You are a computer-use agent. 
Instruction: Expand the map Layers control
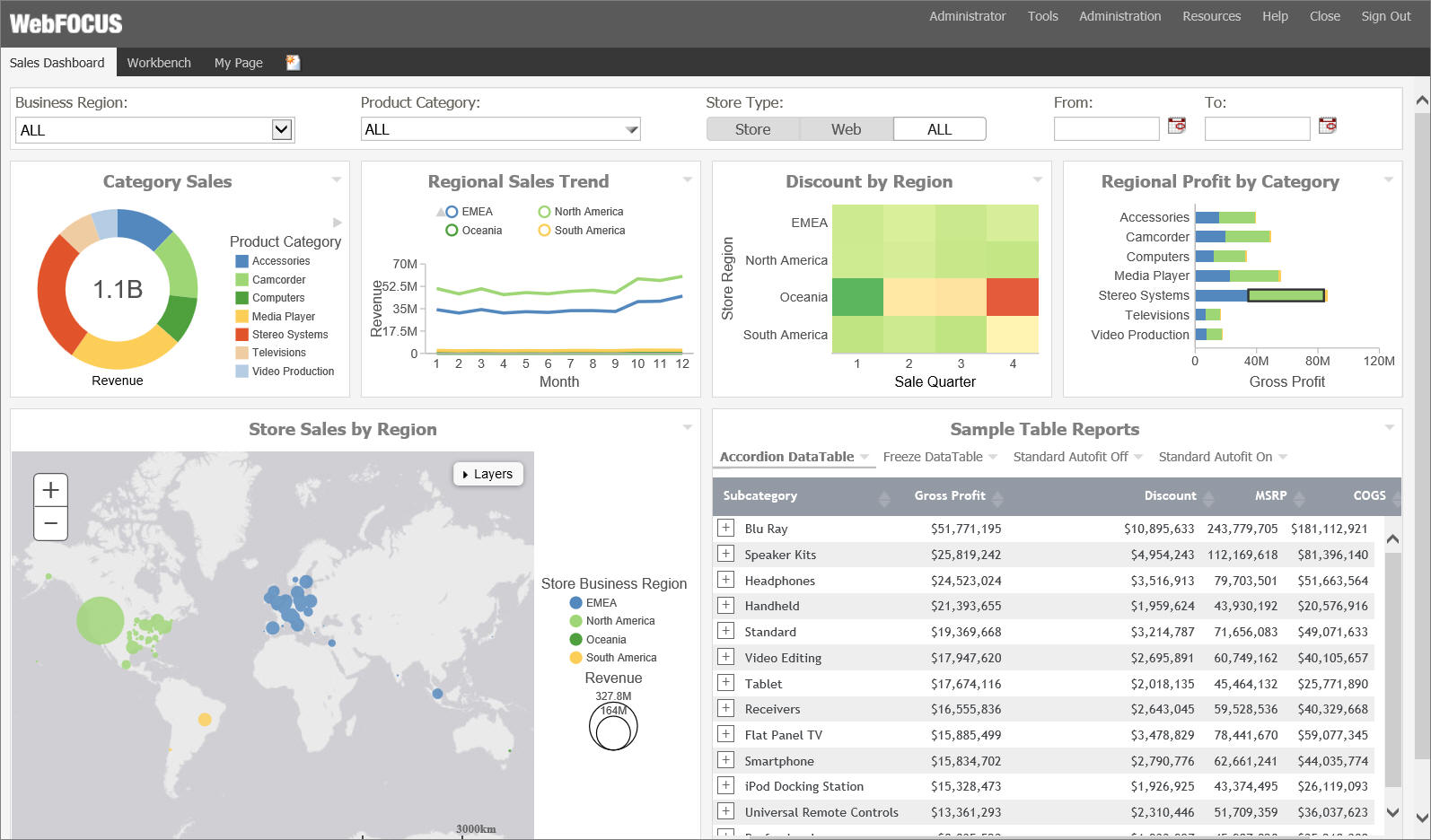[487, 474]
